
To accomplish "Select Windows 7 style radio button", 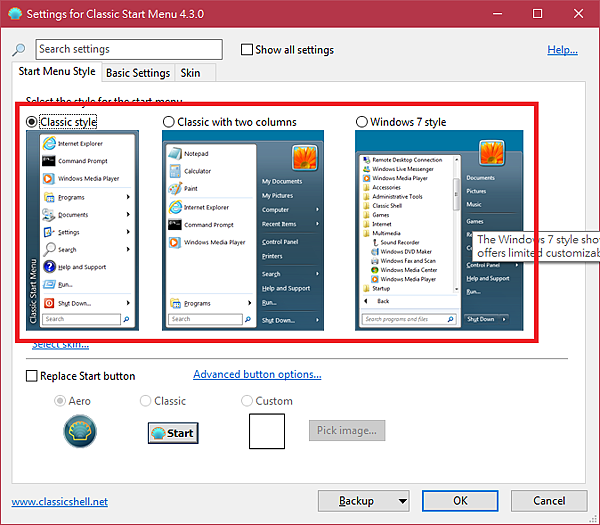I will [362, 122].
